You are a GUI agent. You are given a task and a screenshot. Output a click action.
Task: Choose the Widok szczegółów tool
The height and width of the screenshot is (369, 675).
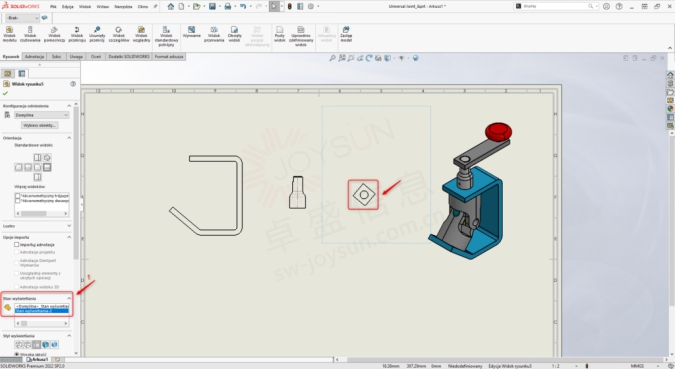pyautogui.click(x=118, y=34)
